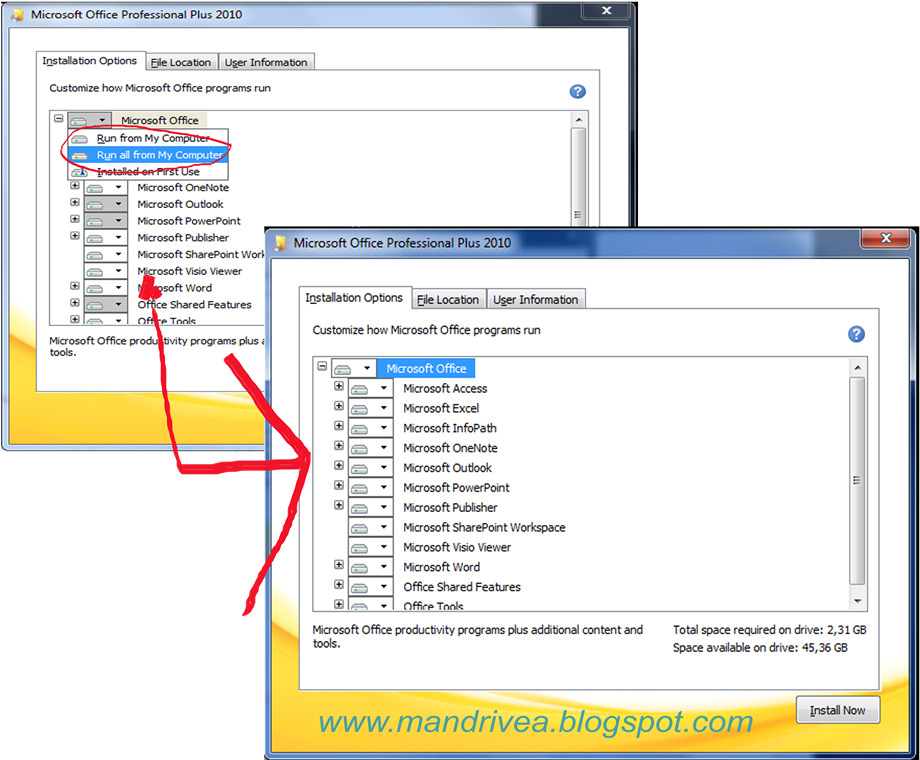Screen dimensions: 920x760
Task: Expand front window Microsoft PowerPoint node
Action: coord(339,485)
